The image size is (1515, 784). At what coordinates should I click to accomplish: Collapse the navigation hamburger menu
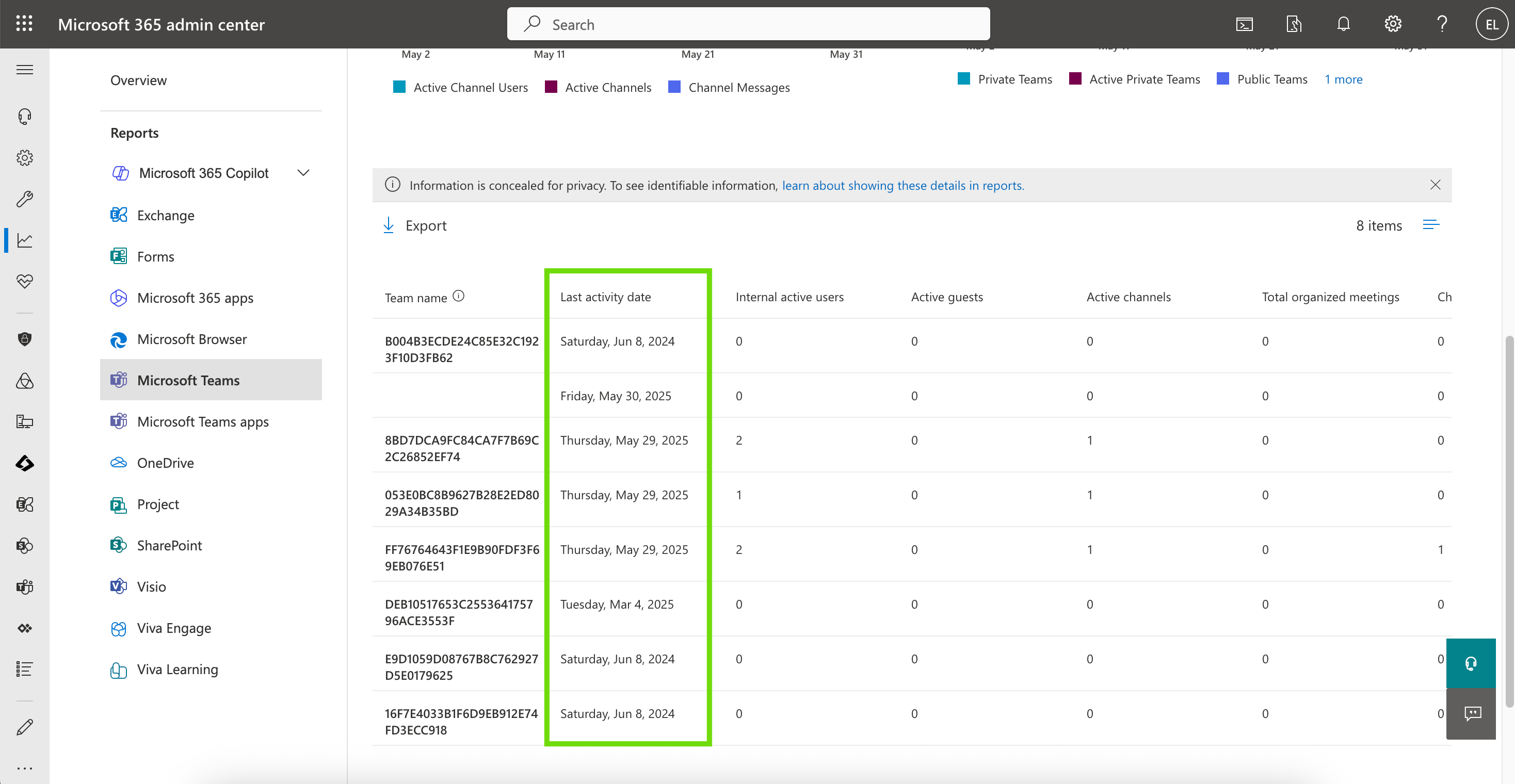coord(25,70)
